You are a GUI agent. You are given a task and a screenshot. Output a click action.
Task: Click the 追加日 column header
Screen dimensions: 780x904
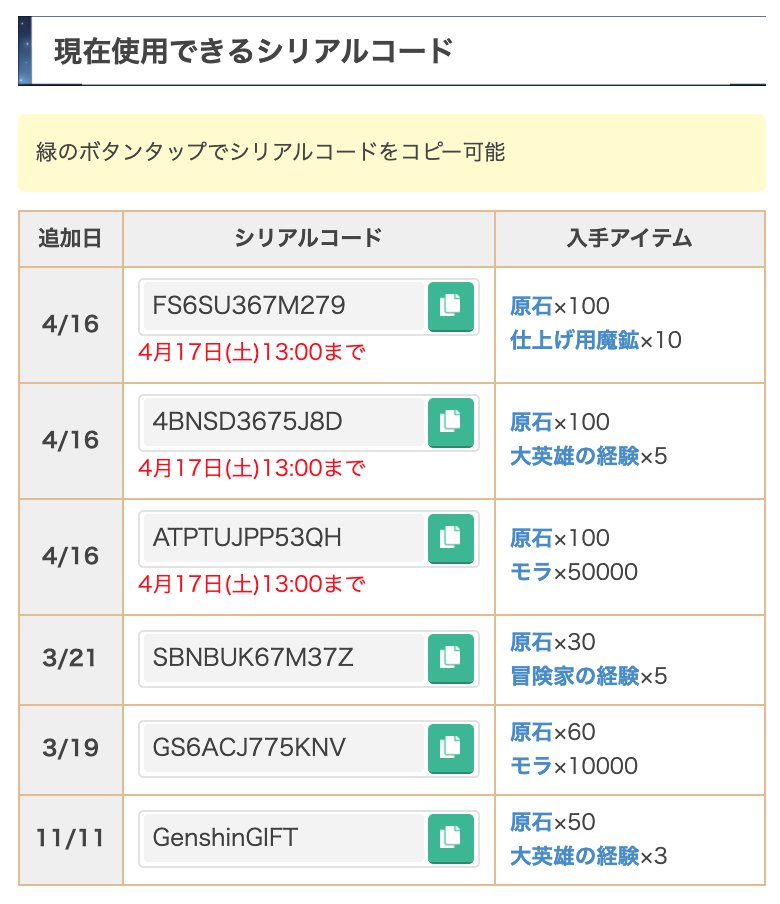(70, 239)
